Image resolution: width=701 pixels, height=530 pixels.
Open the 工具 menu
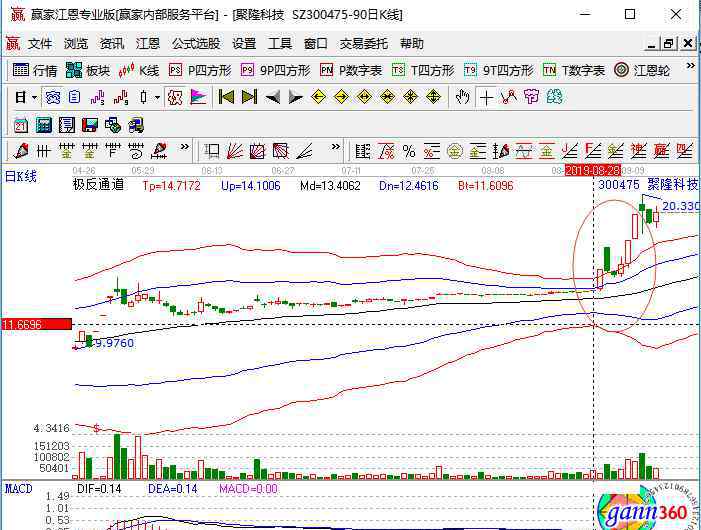(280, 44)
